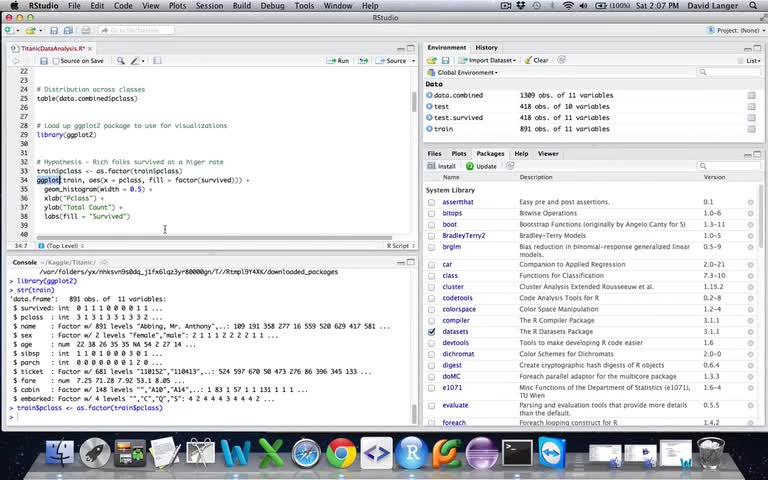Open Safari from the dock
The width and height of the screenshot is (768, 480).
click(306, 453)
